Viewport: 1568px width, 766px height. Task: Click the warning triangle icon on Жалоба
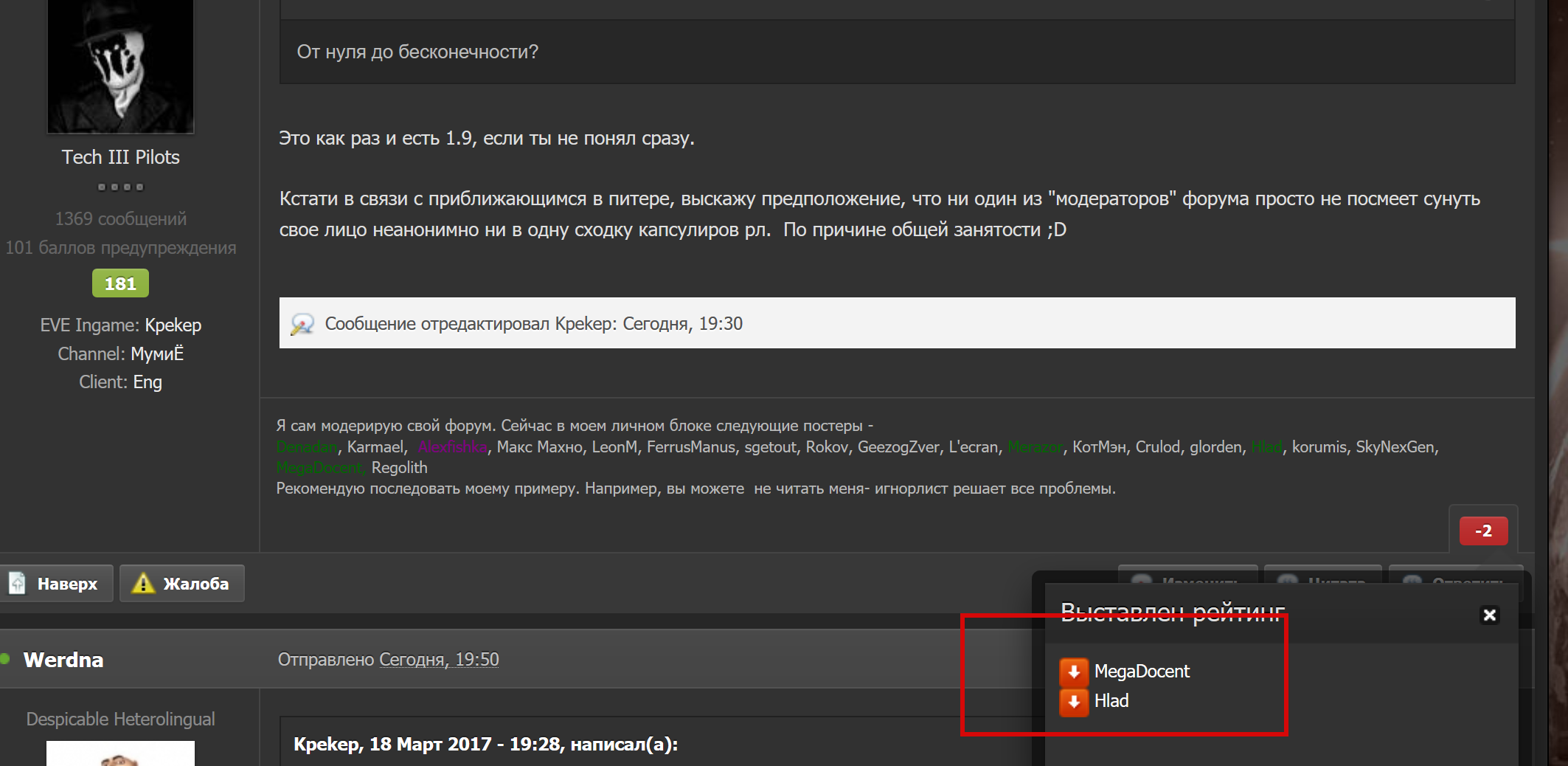coord(142,584)
